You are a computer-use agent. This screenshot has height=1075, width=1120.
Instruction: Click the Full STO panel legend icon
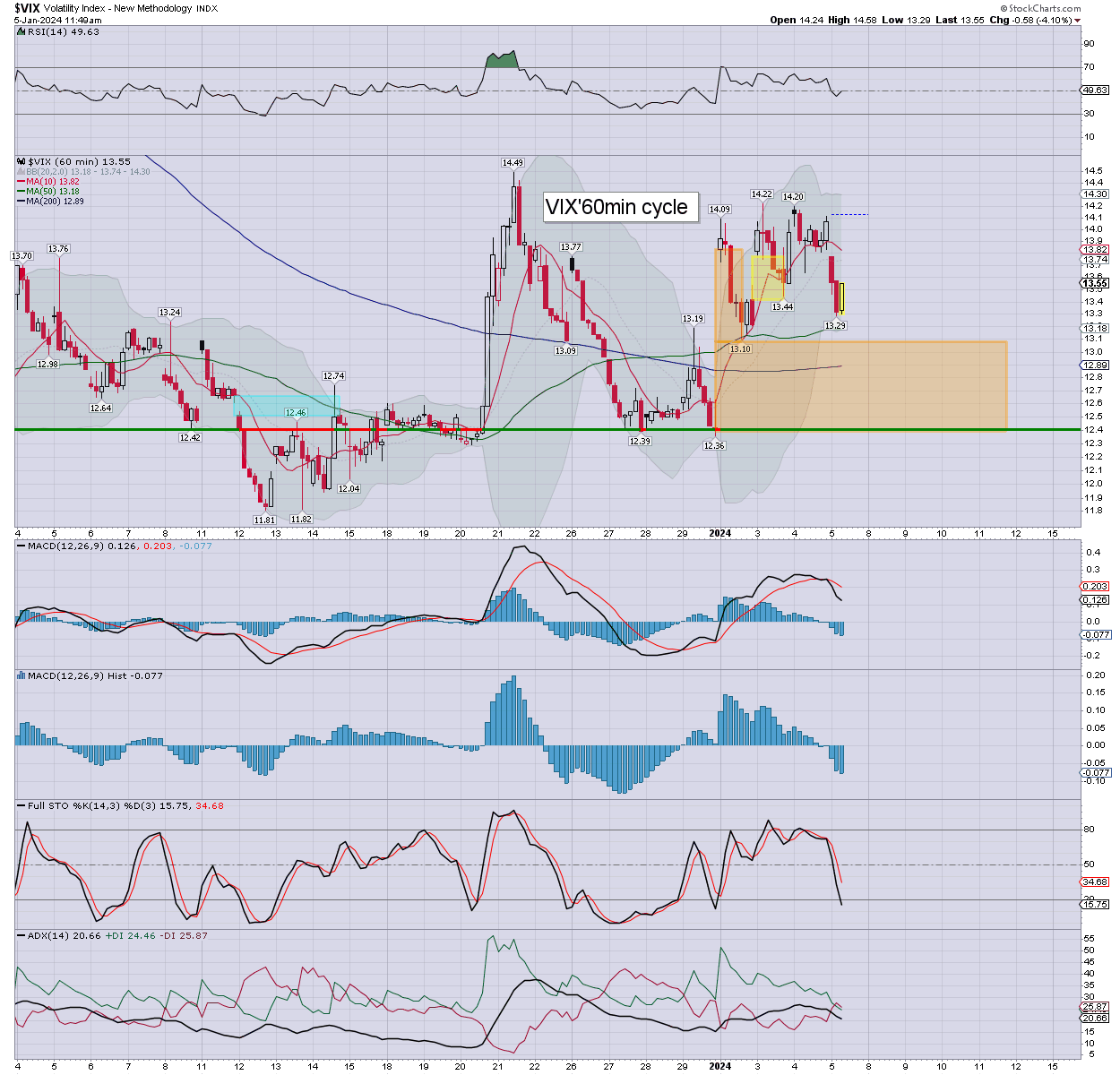(x=22, y=806)
